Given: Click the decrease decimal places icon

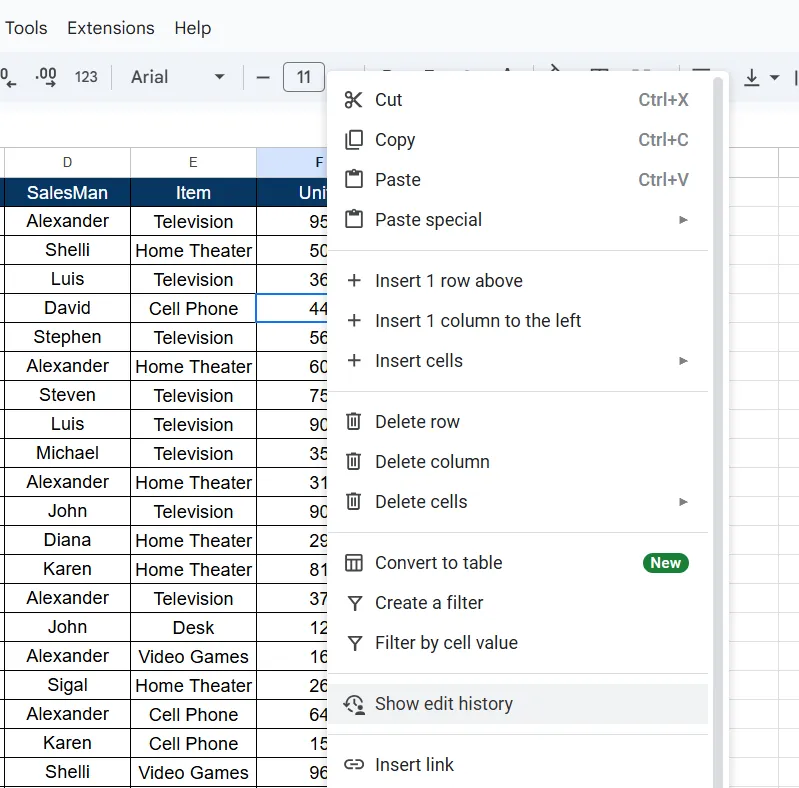Looking at the screenshot, I should point(8,76).
